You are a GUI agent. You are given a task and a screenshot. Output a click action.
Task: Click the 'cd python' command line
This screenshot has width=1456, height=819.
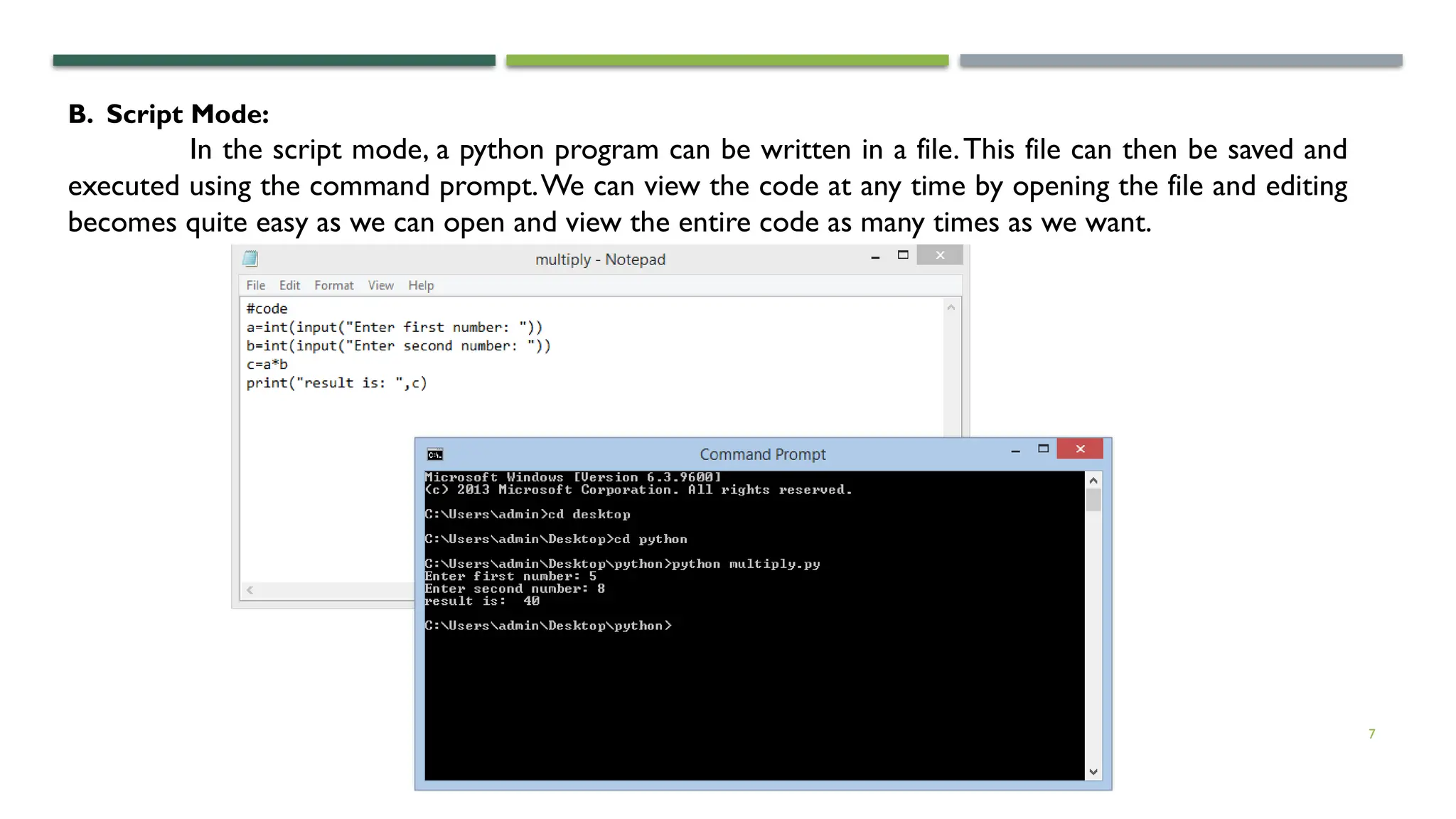click(556, 539)
